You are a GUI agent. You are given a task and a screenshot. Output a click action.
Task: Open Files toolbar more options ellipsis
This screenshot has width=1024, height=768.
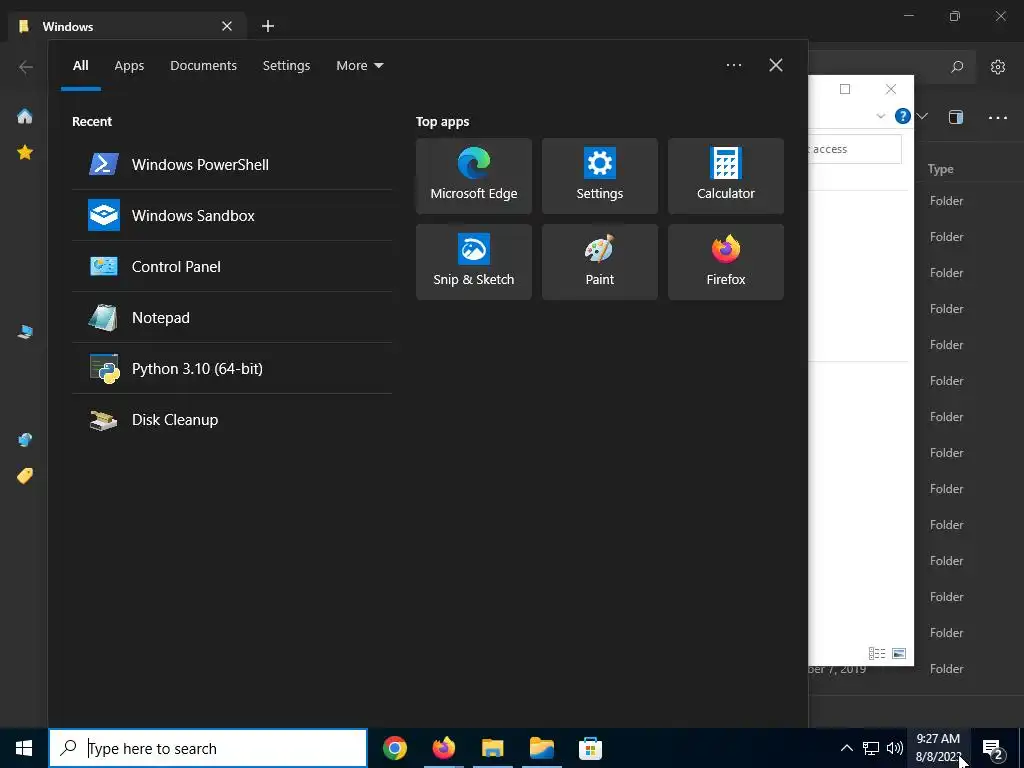[998, 118]
